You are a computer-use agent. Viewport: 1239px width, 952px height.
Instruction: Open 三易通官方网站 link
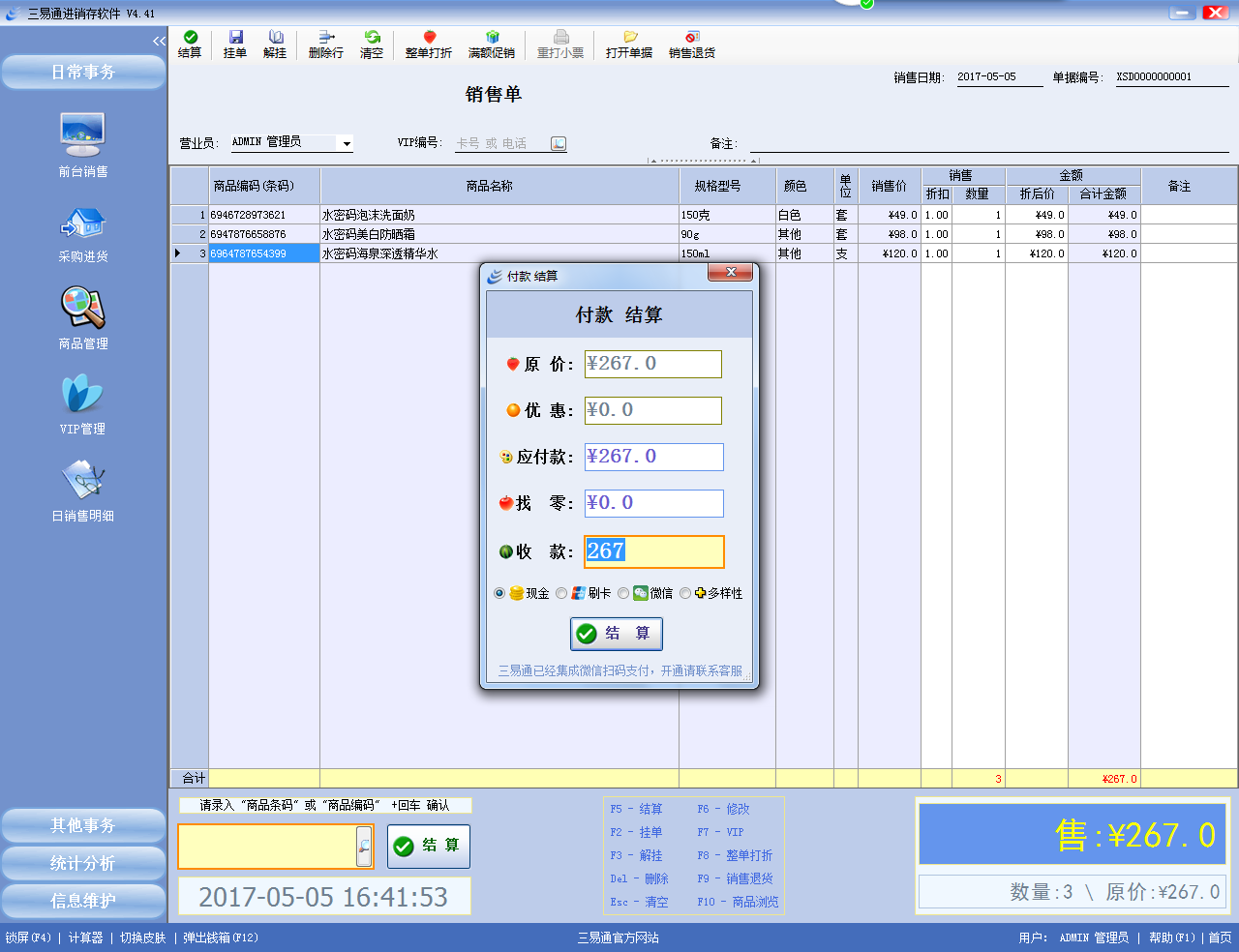tap(619, 937)
